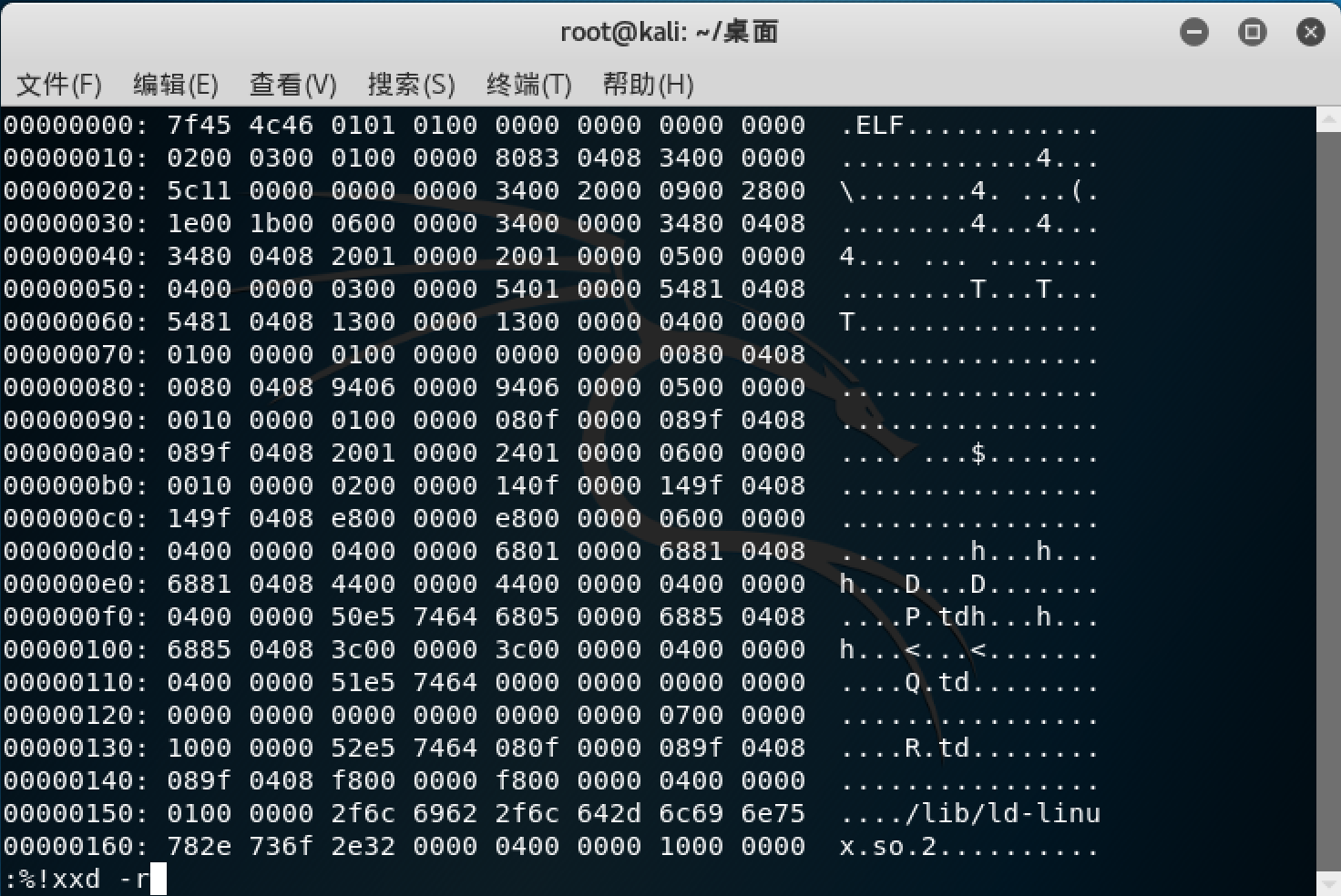Click offset 00000110:
The height and width of the screenshot is (896, 1341).
76,682
